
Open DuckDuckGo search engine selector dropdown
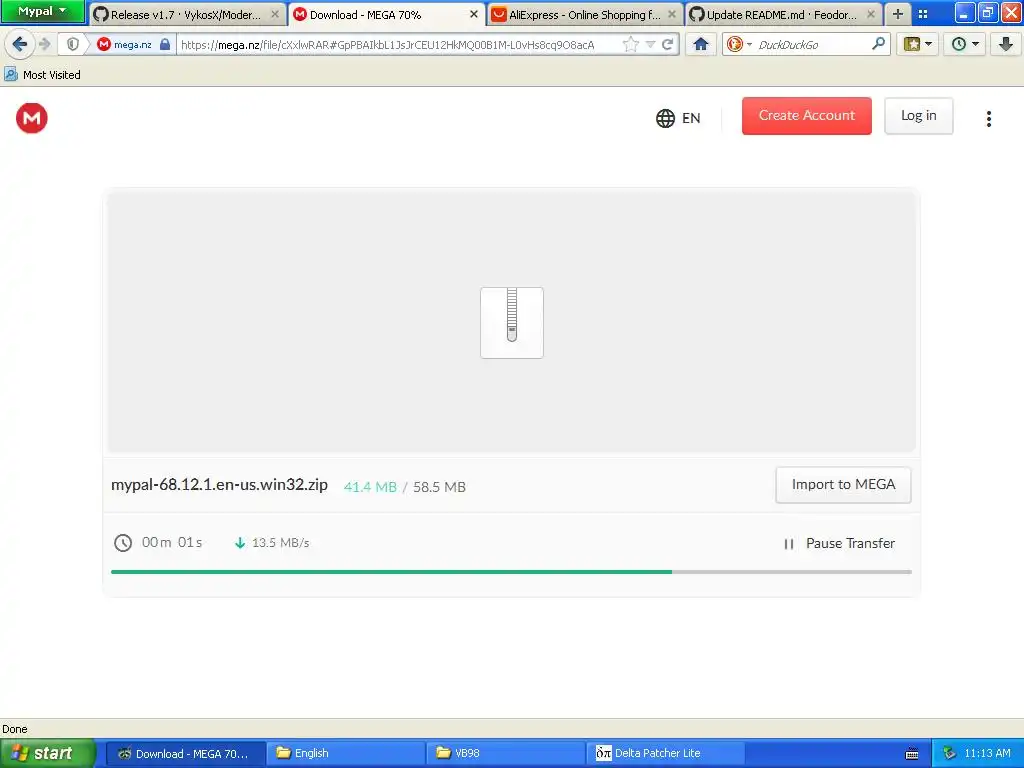tap(739, 44)
